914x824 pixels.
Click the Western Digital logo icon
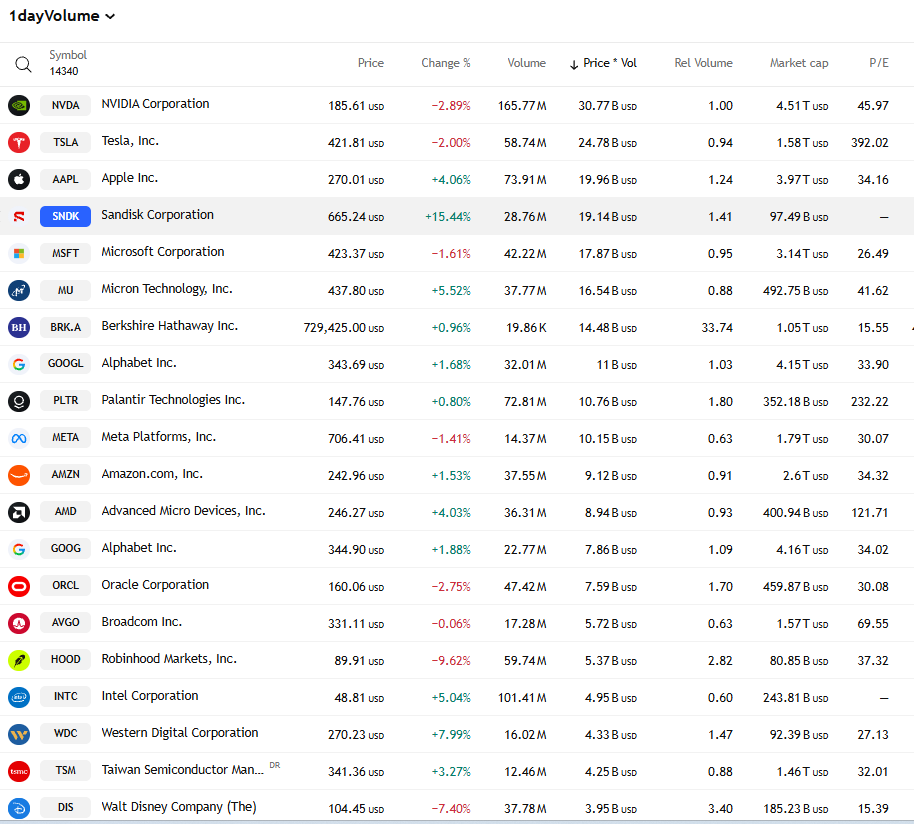coord(19,734)
